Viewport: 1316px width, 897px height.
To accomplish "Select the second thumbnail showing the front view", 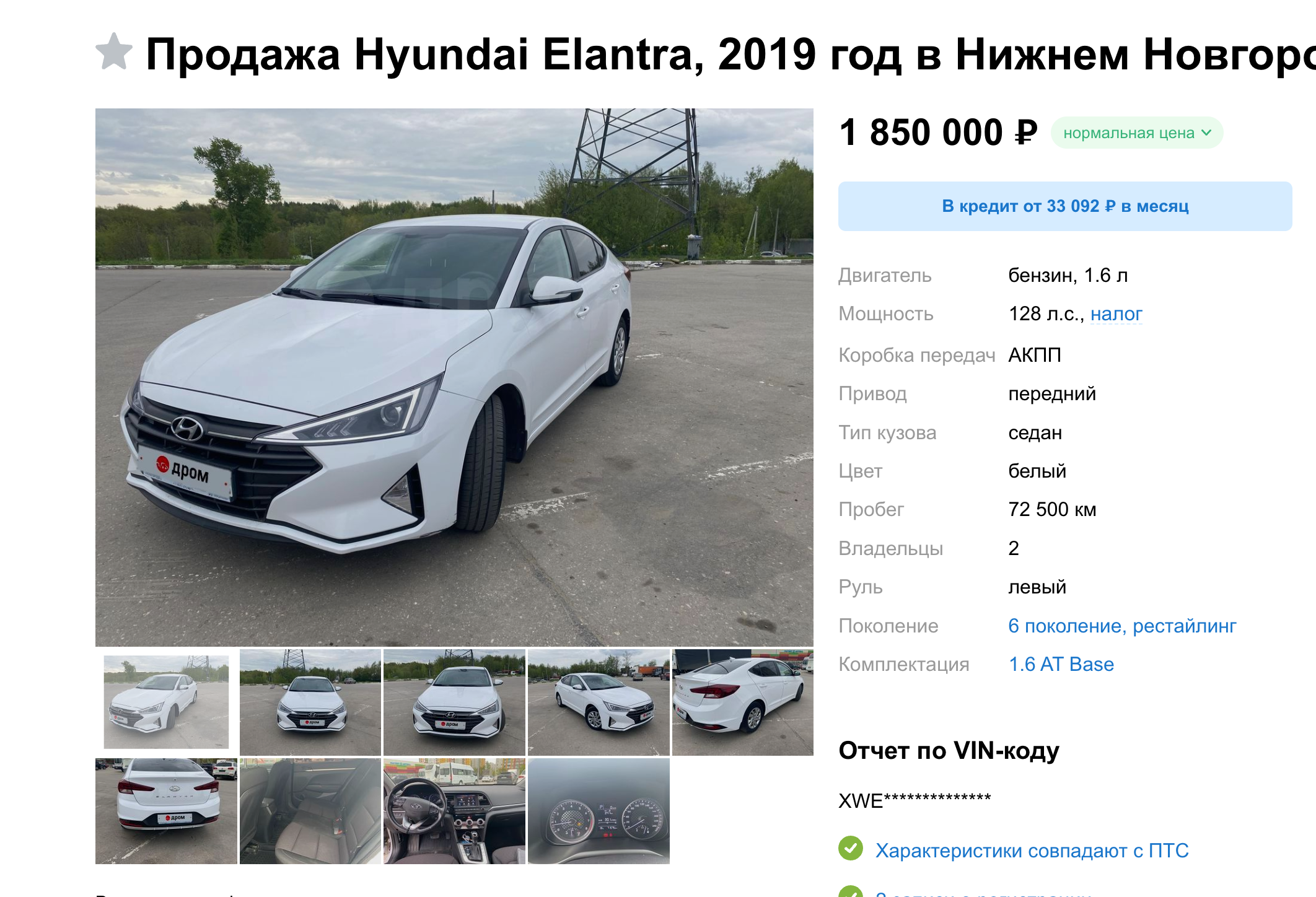I will point(310,702).
